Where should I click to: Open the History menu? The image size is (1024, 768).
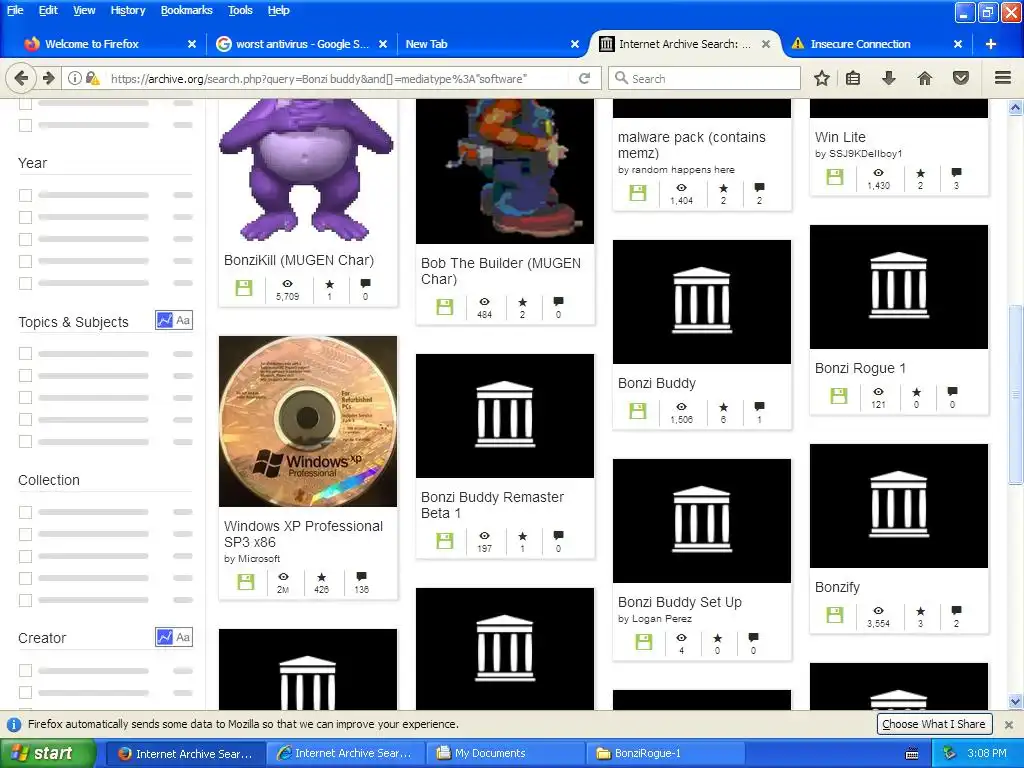(x=127, y=10)
